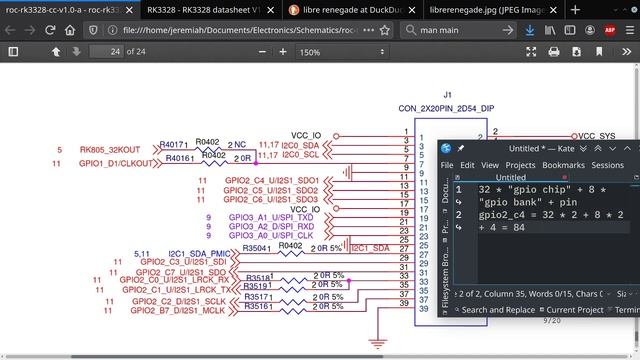This screenshot has width=640, height=360.
Task: Open a new Firefox tab
Action: (x=575, y=10)
